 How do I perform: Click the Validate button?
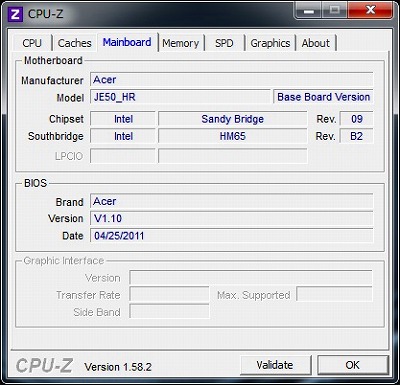coord(275,365)
